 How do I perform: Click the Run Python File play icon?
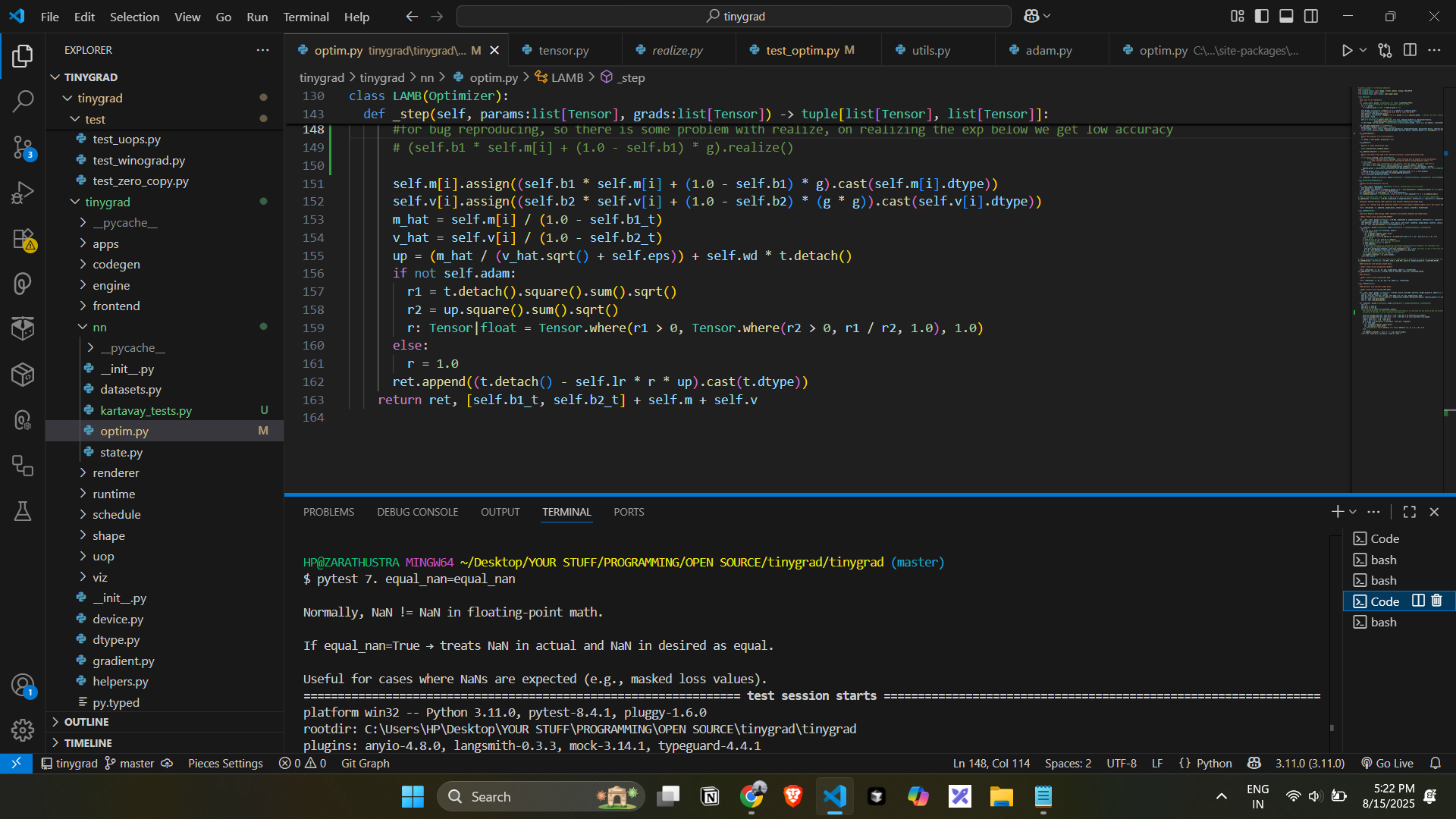click(x=1347, y=50)
